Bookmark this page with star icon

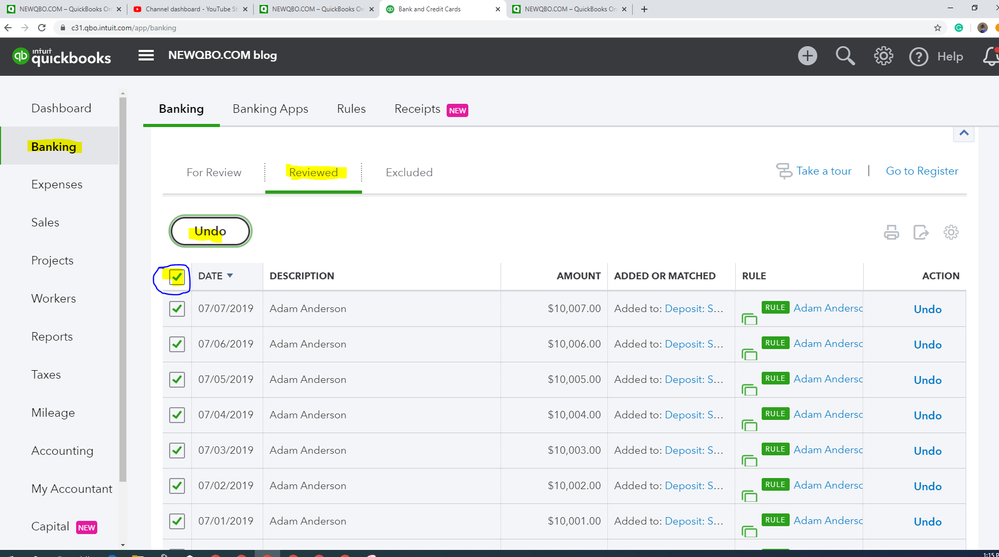[x=937, y=28]
